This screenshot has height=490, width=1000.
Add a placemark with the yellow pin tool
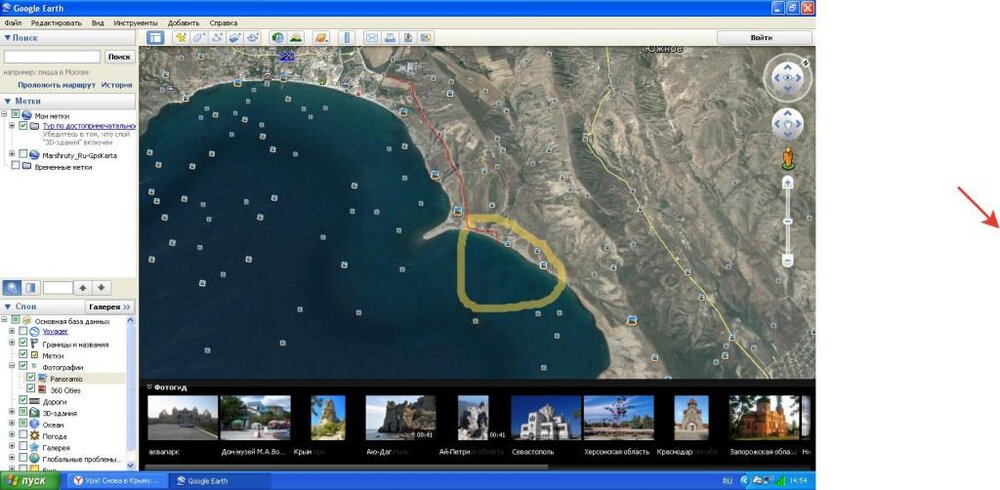click(x=181, y=38)
